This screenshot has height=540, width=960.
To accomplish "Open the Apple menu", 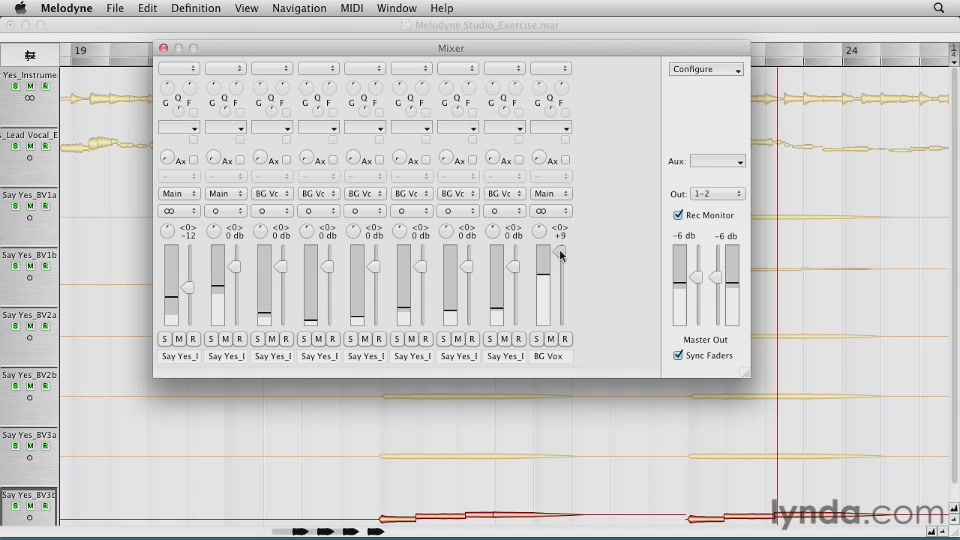I will 20,8.
